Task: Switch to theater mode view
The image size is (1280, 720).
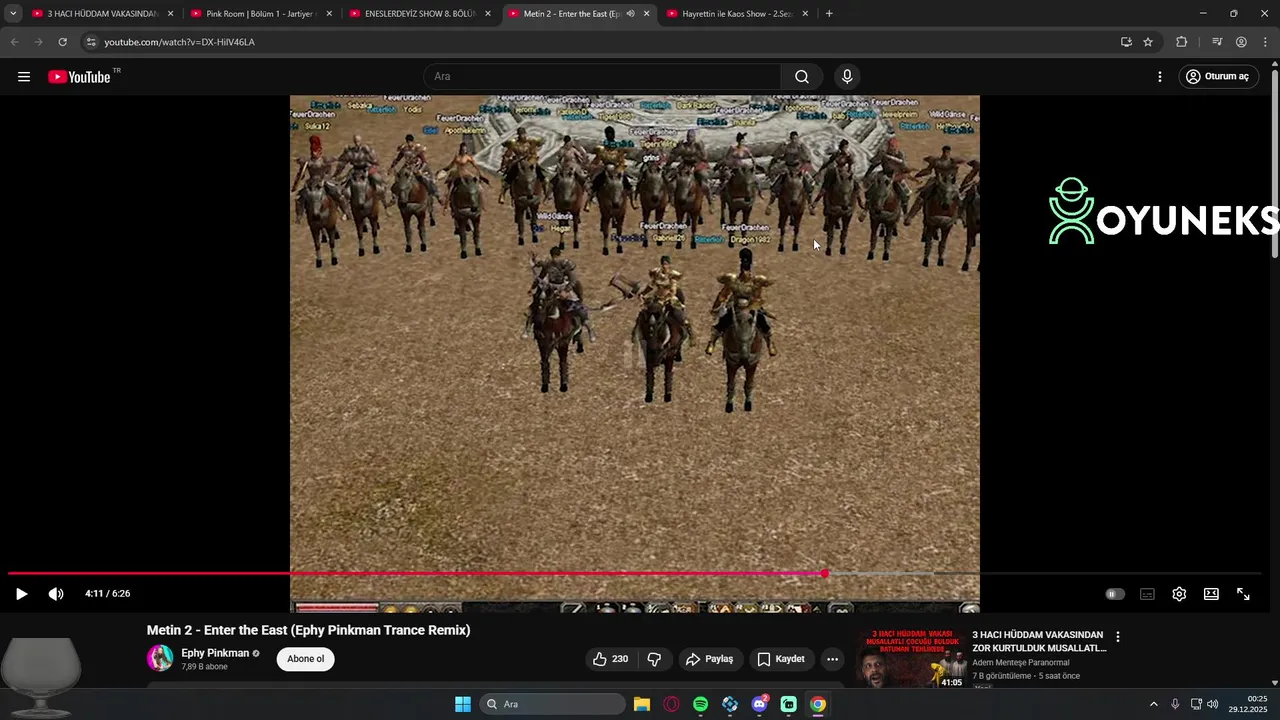Action: pos(1211,594)
